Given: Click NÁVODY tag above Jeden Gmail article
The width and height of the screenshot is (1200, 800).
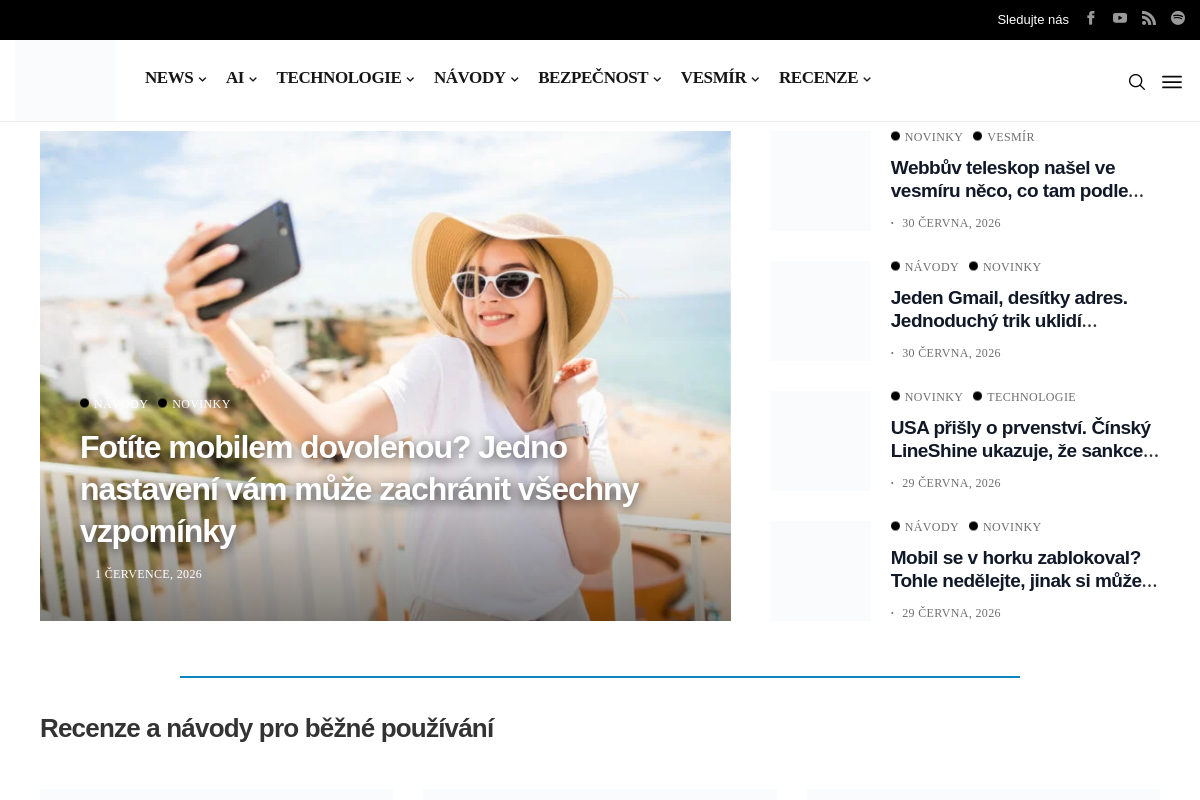Looking at the screenshot, I should [932, 267].
